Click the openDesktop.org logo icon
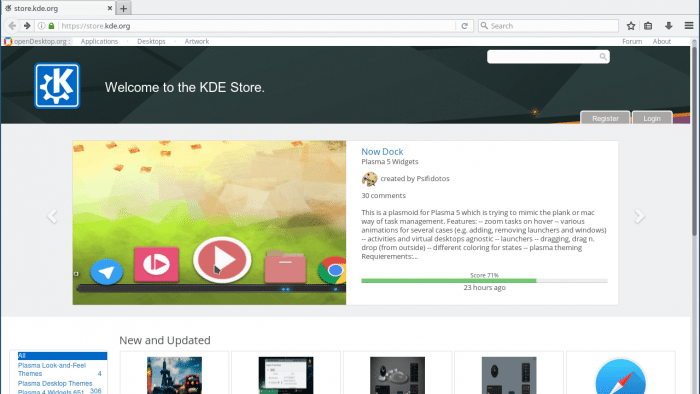The image size is (700, 394). pyautogui.click(x=8, y=41)
